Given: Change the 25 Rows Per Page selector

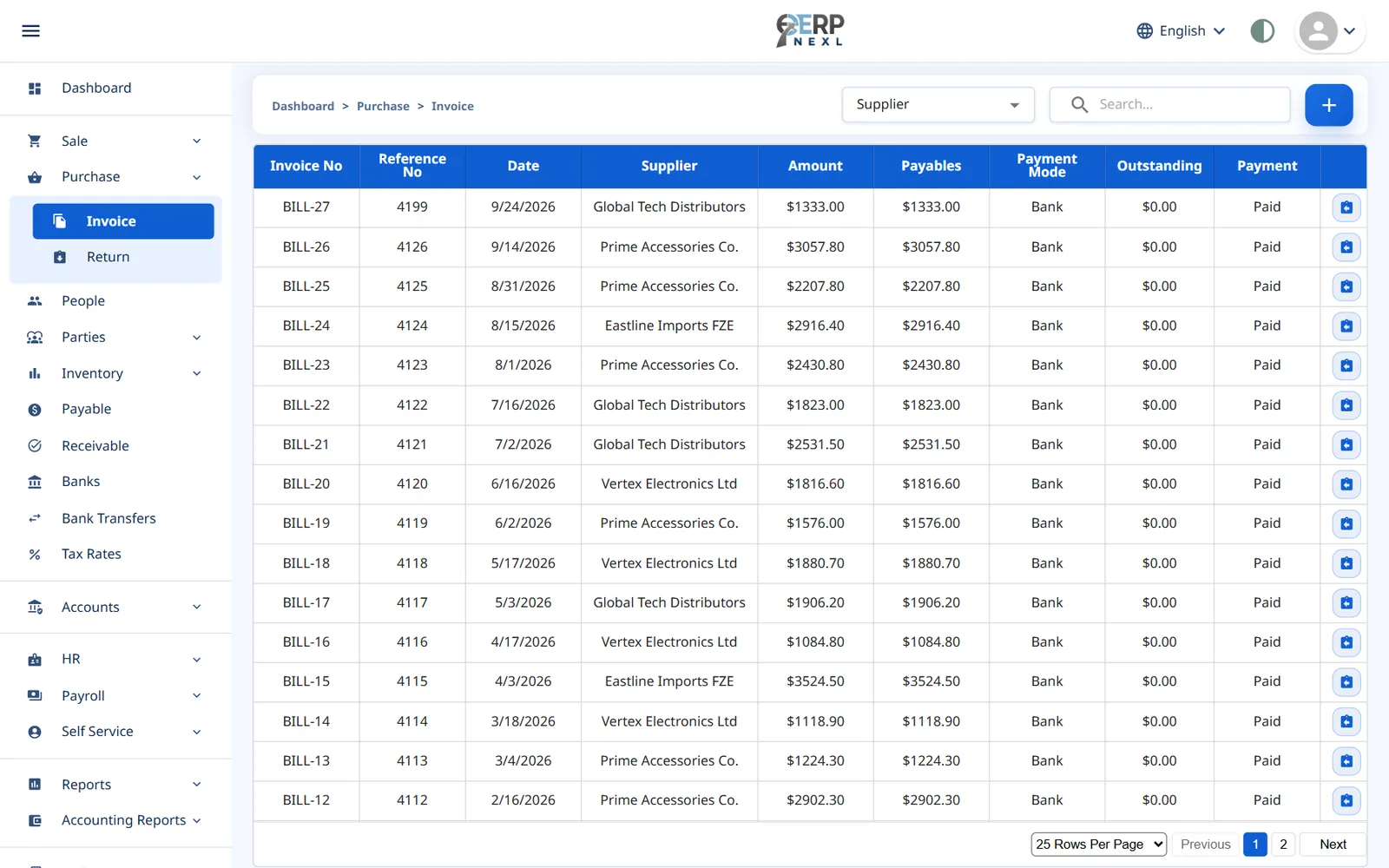Looking at the screenshot, I should pyautogui.click(x=1098, y=845).
